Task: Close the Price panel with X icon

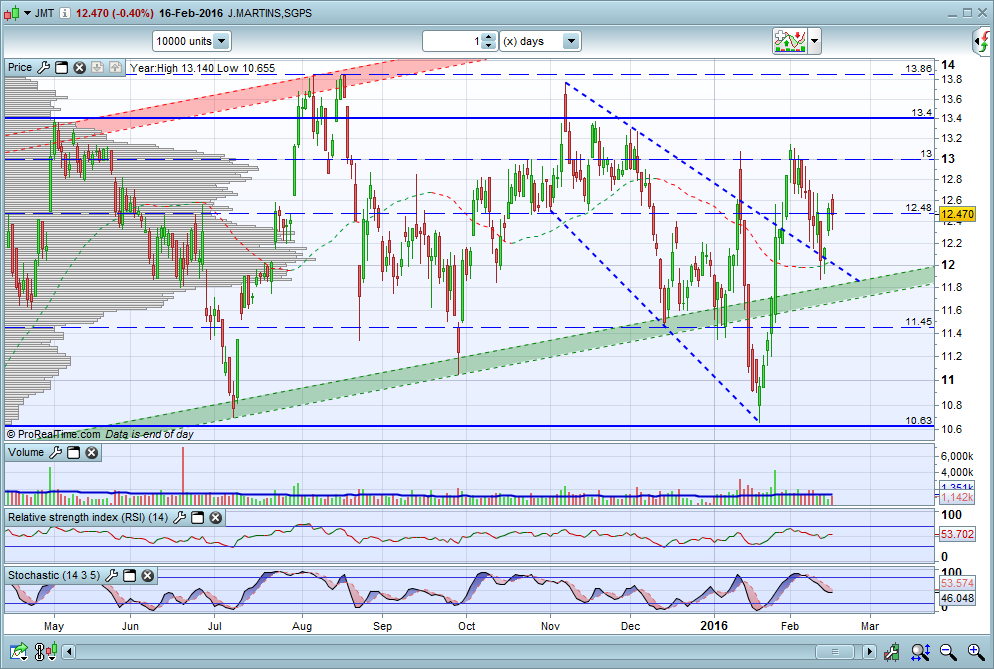Action: coord(79,67)
